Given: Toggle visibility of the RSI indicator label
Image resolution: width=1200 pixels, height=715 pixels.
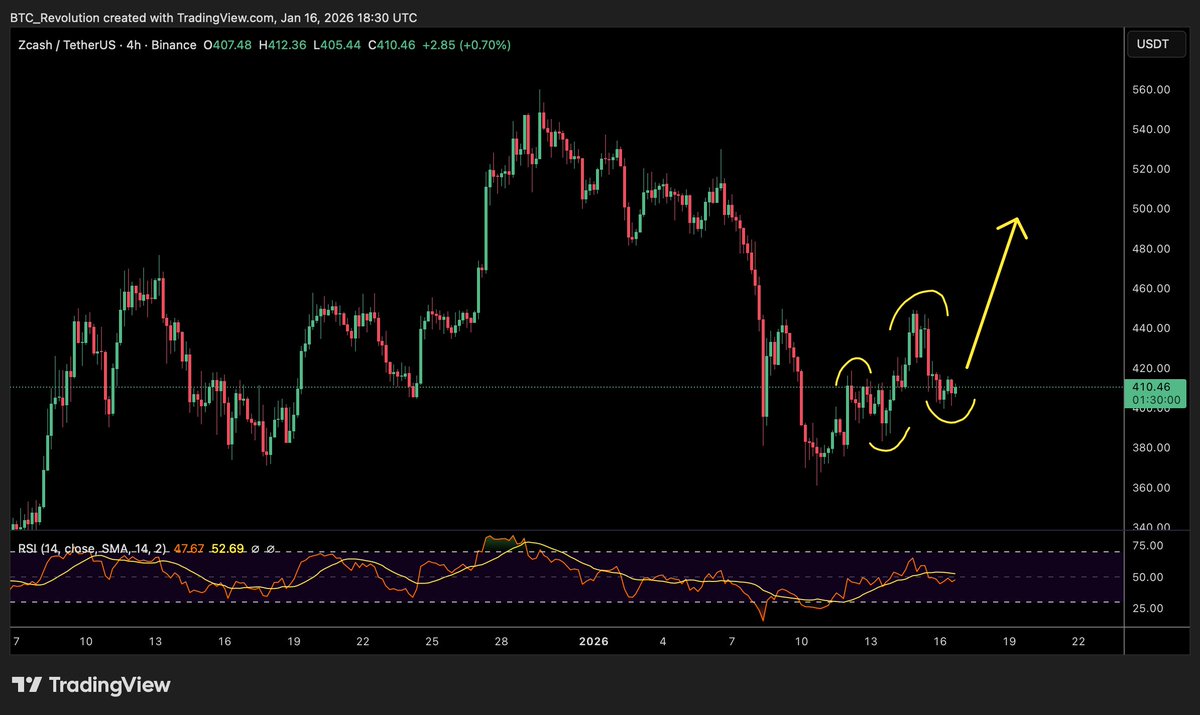Looking at the screenshot, I should pos(256,549).
